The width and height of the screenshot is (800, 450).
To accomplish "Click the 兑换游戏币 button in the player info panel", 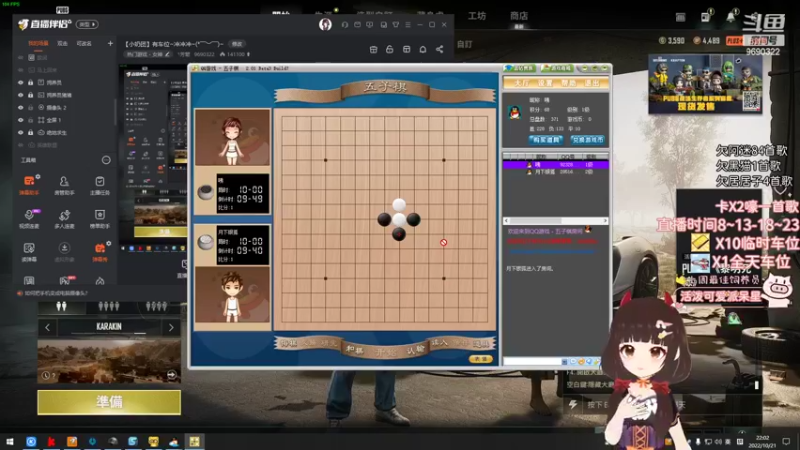I will 587,139.
